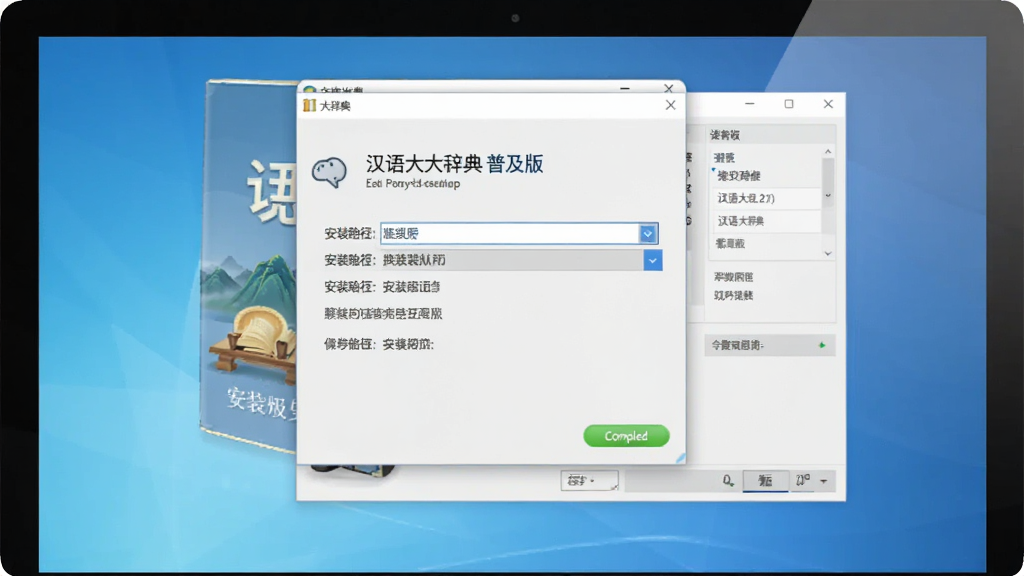Click the bottom down arrow of the right list
Viewport: 1024px width, 576px height.
[x=828, y=253]
